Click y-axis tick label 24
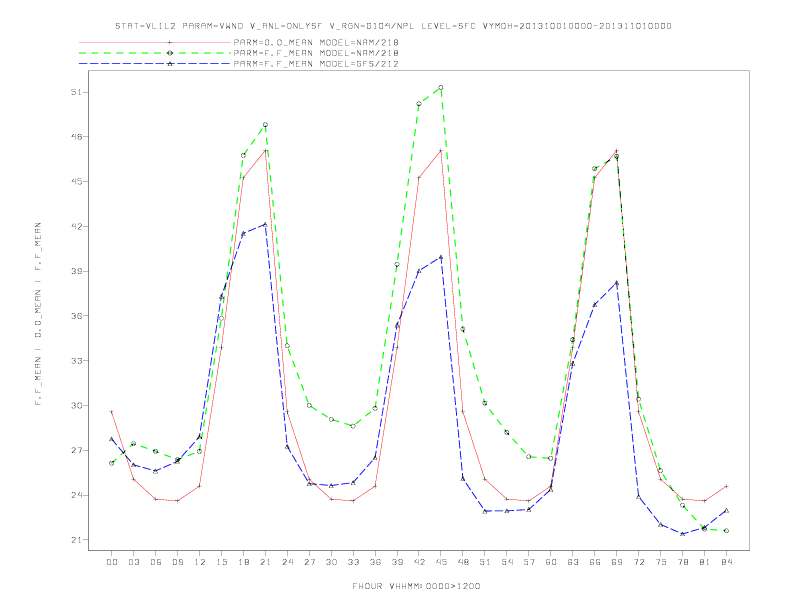 click(x=77, y=495)
